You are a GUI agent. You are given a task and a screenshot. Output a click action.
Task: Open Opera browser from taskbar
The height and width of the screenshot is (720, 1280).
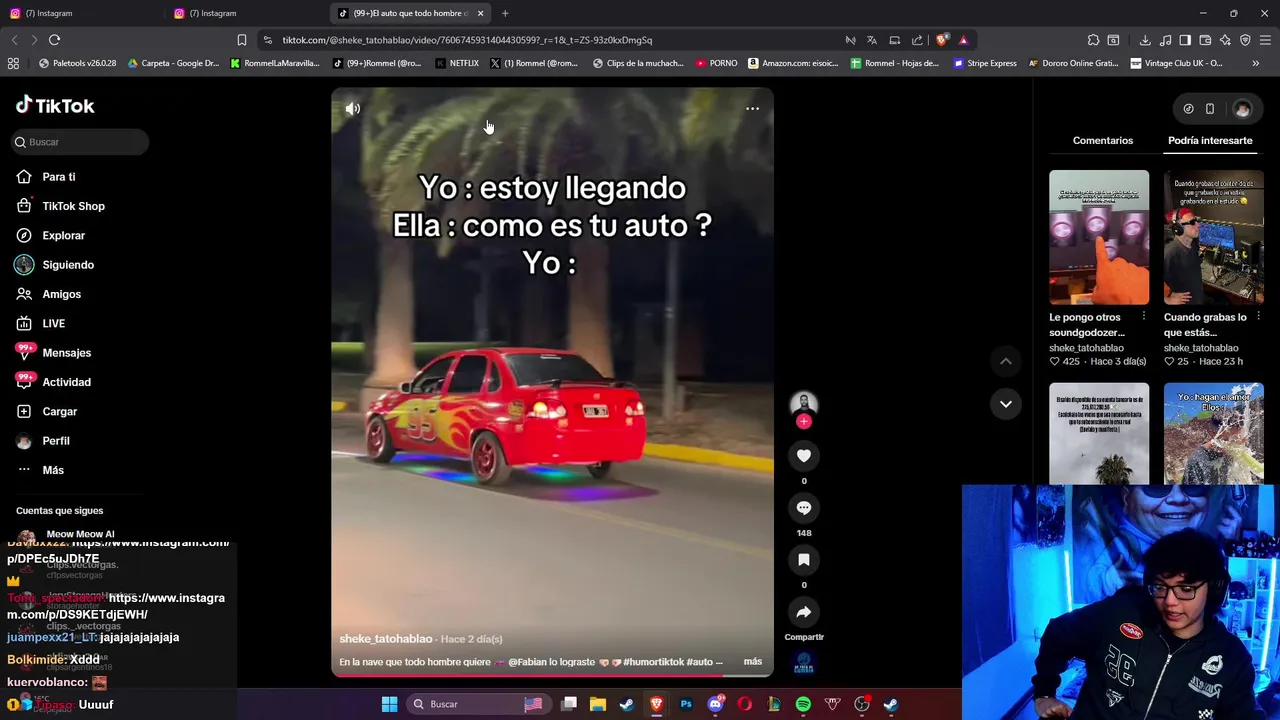click(744, 704)
